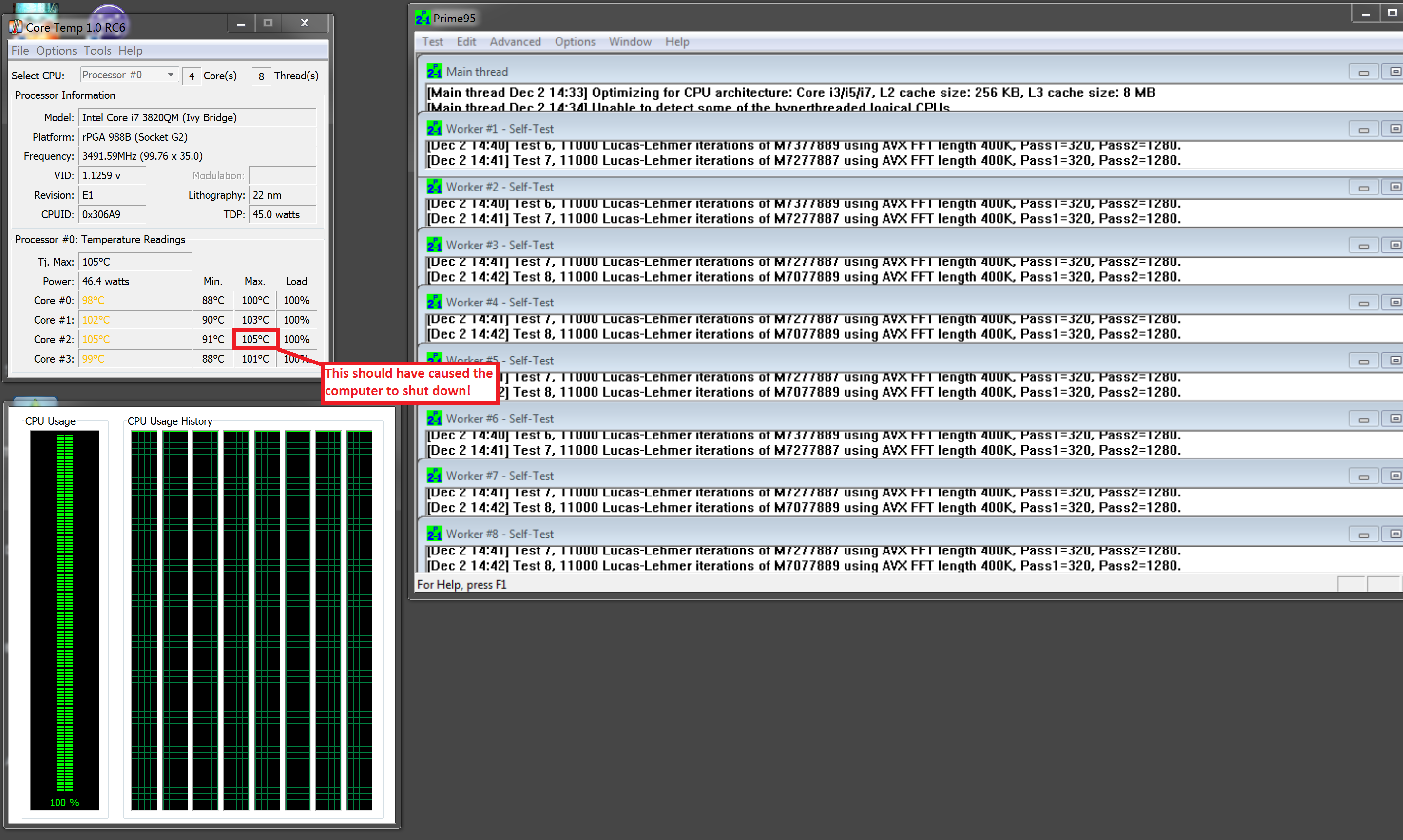Maximize the Worker #2 child window
This screenshot has height=840, width=1403.
click(x=1392, y=188)
